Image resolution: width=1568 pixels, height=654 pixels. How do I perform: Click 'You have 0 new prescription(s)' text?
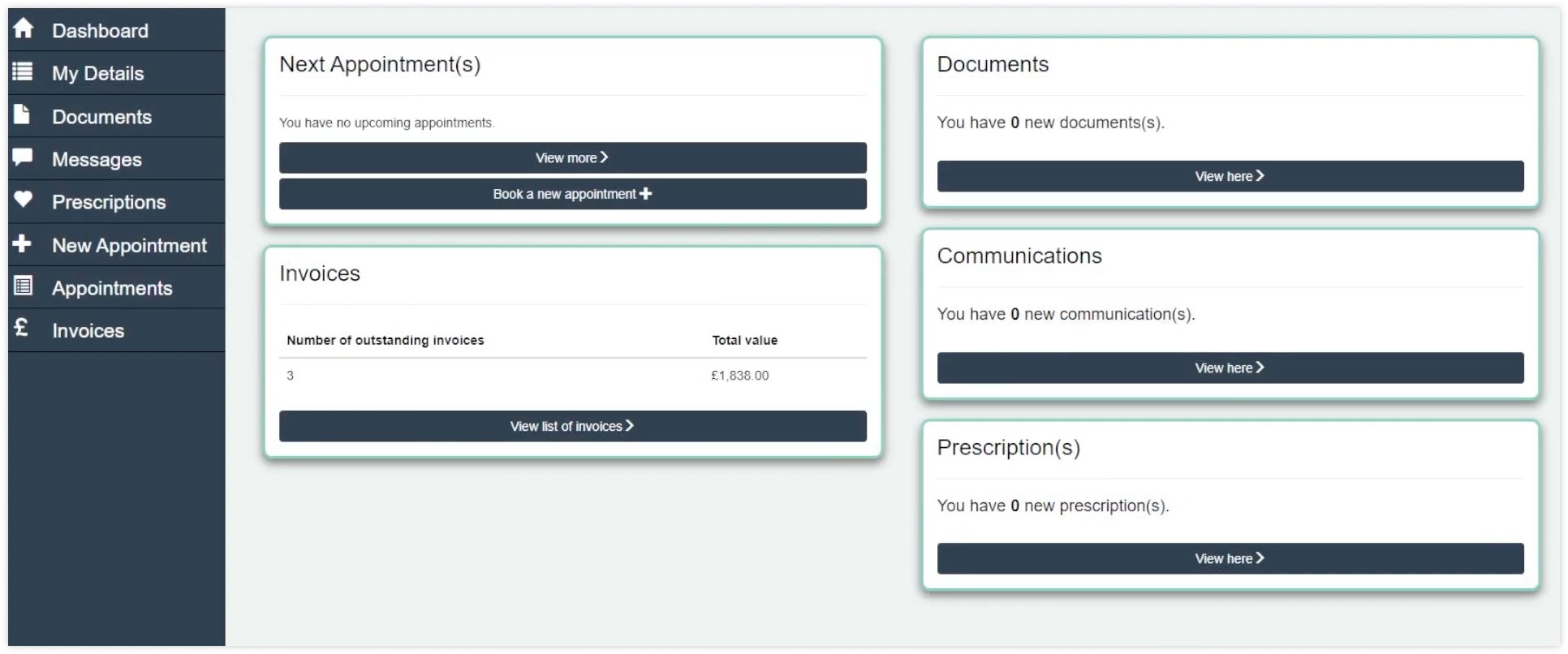pyautogui.click(x=1053, y=506)
